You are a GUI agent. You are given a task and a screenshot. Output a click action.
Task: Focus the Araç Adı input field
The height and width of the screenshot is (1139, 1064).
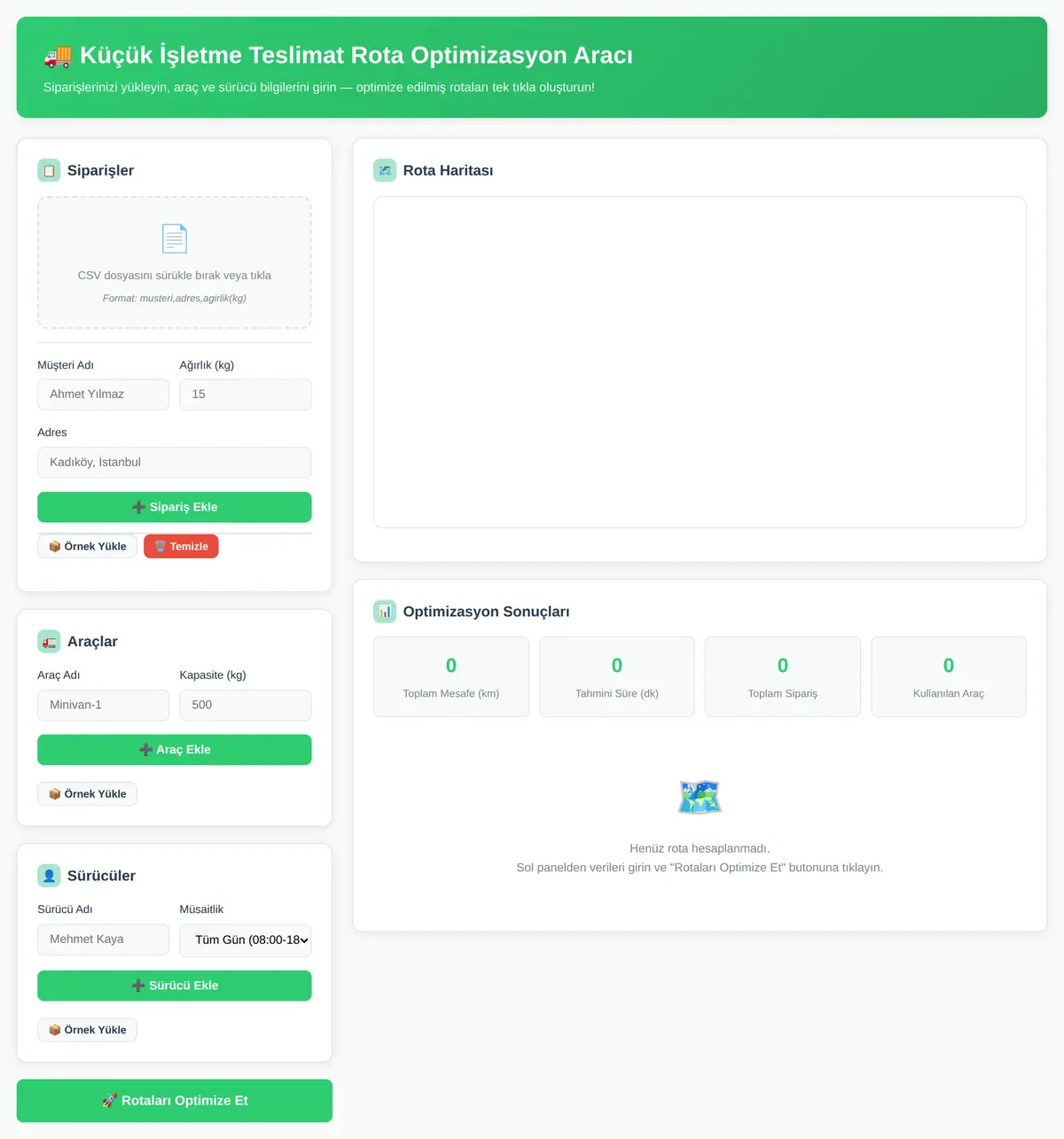coord(103,705)
